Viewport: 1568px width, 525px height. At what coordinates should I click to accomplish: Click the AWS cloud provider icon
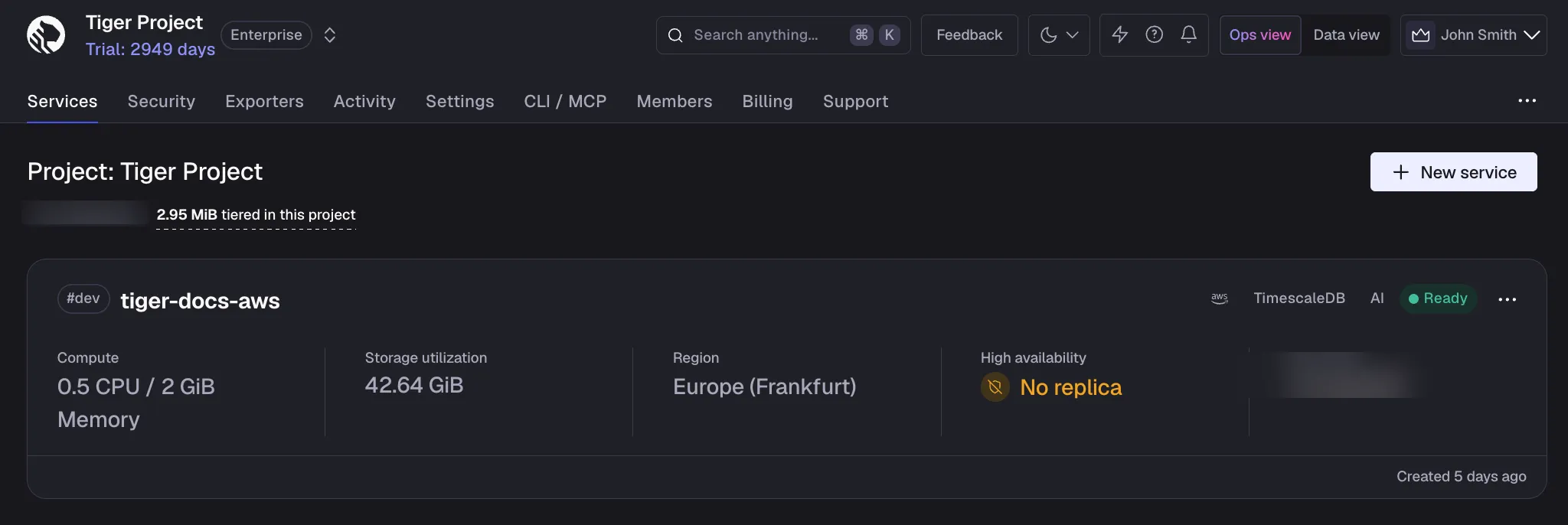pyautogui.click(x=1220, y=298)
